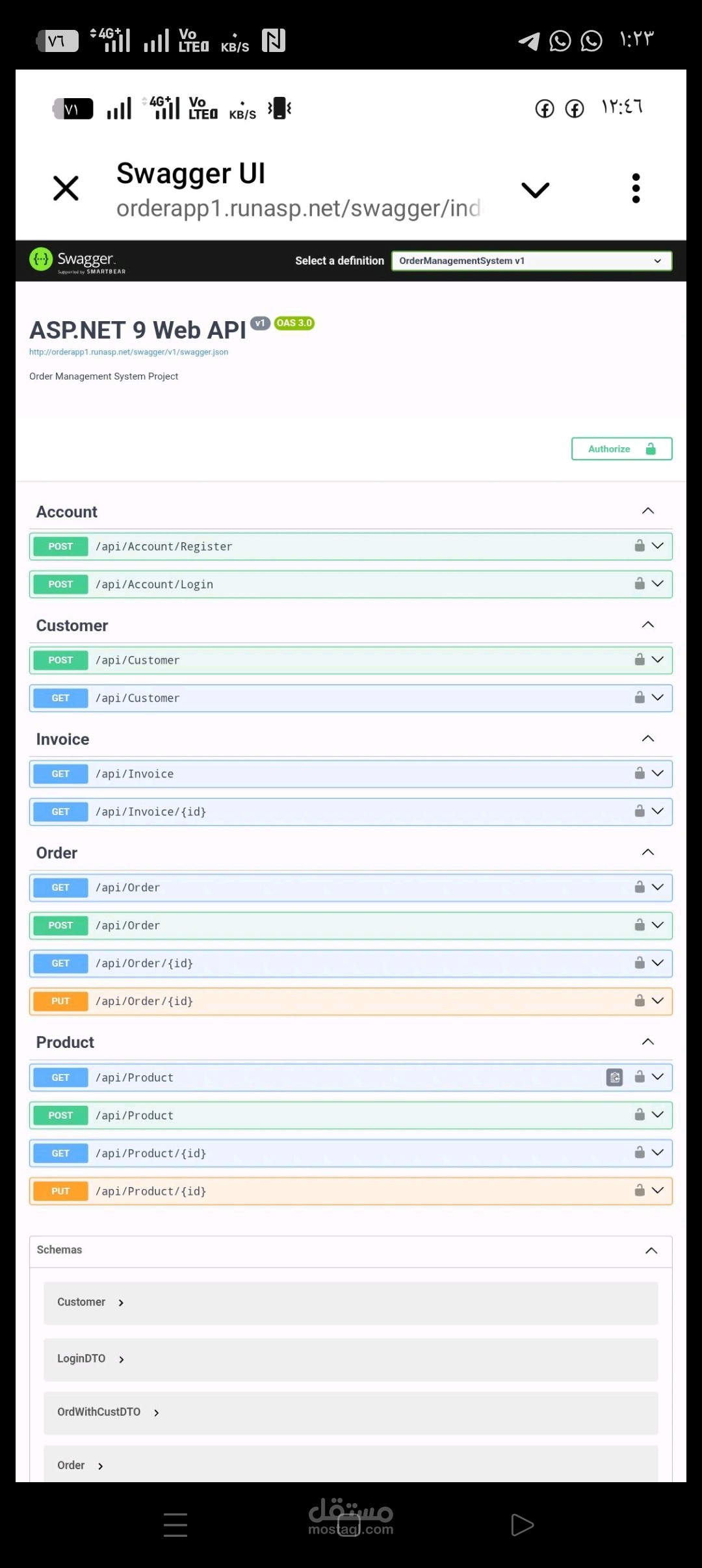Collapse the Schemas section
Viewport: 702px width, 1568px height.
(x=651, y=1251)
